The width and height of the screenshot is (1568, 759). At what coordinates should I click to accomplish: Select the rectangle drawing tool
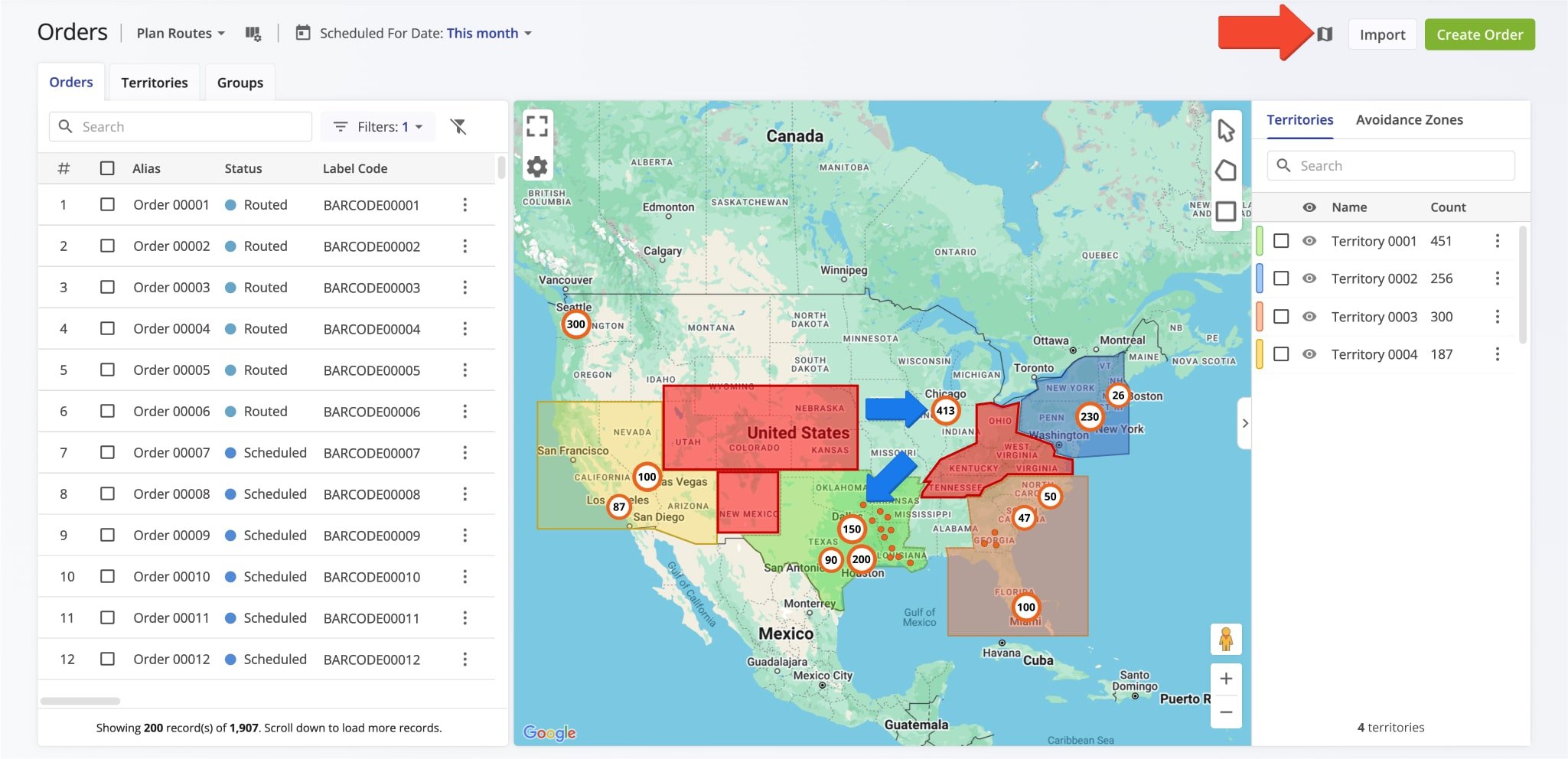click(1226, 211)
